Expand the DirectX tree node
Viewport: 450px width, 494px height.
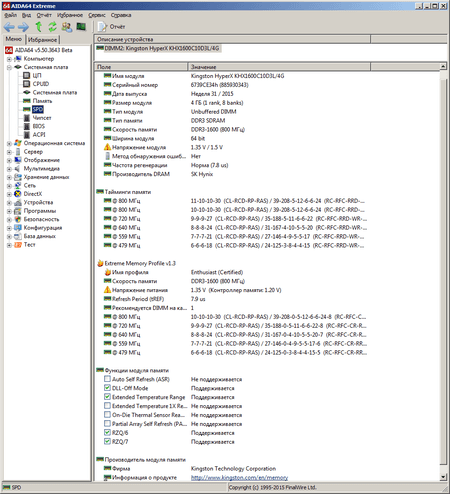click(x=9, y=194)
